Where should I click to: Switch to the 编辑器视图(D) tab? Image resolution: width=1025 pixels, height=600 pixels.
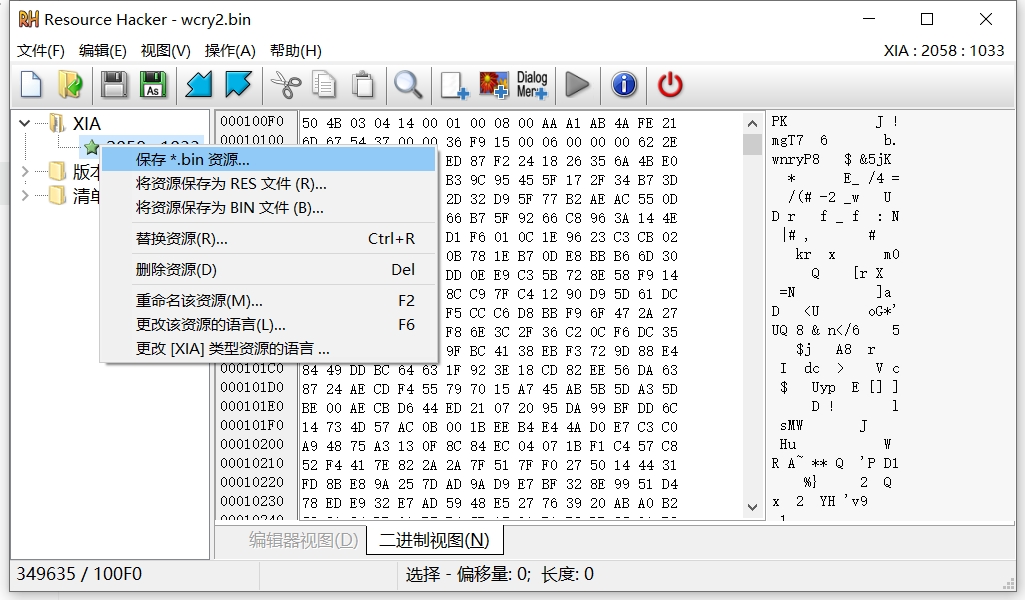pos(303,540)
